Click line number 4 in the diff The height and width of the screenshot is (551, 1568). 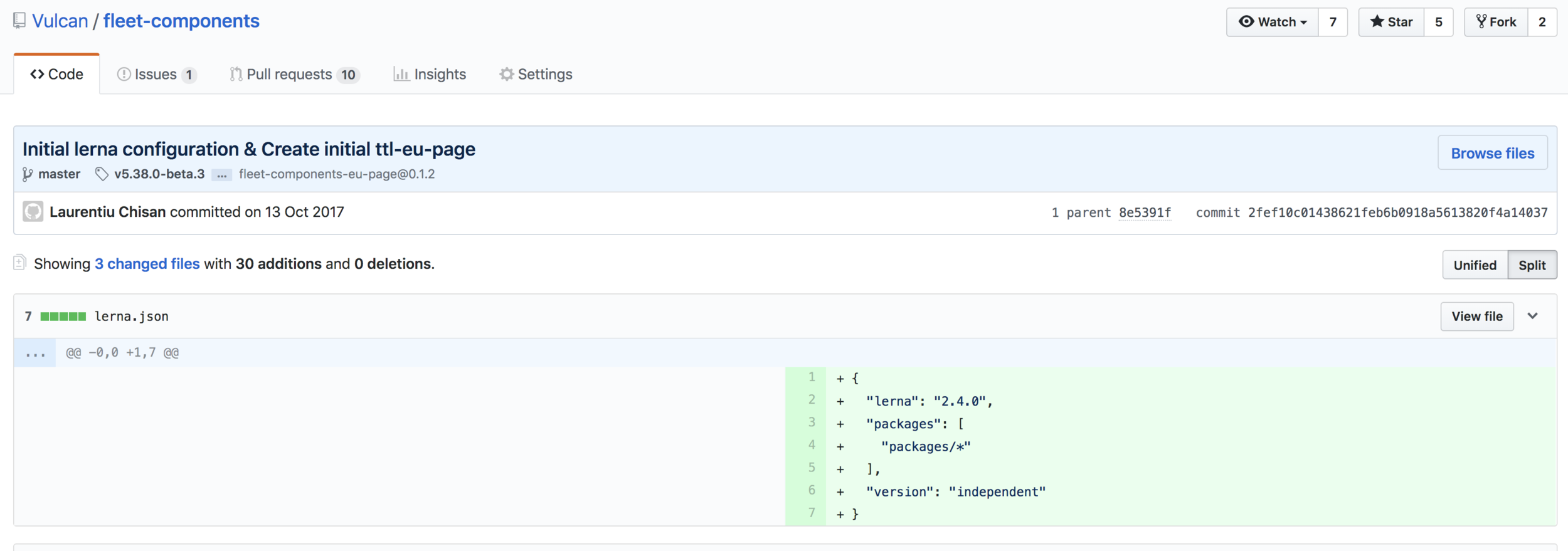coord(811,444)
